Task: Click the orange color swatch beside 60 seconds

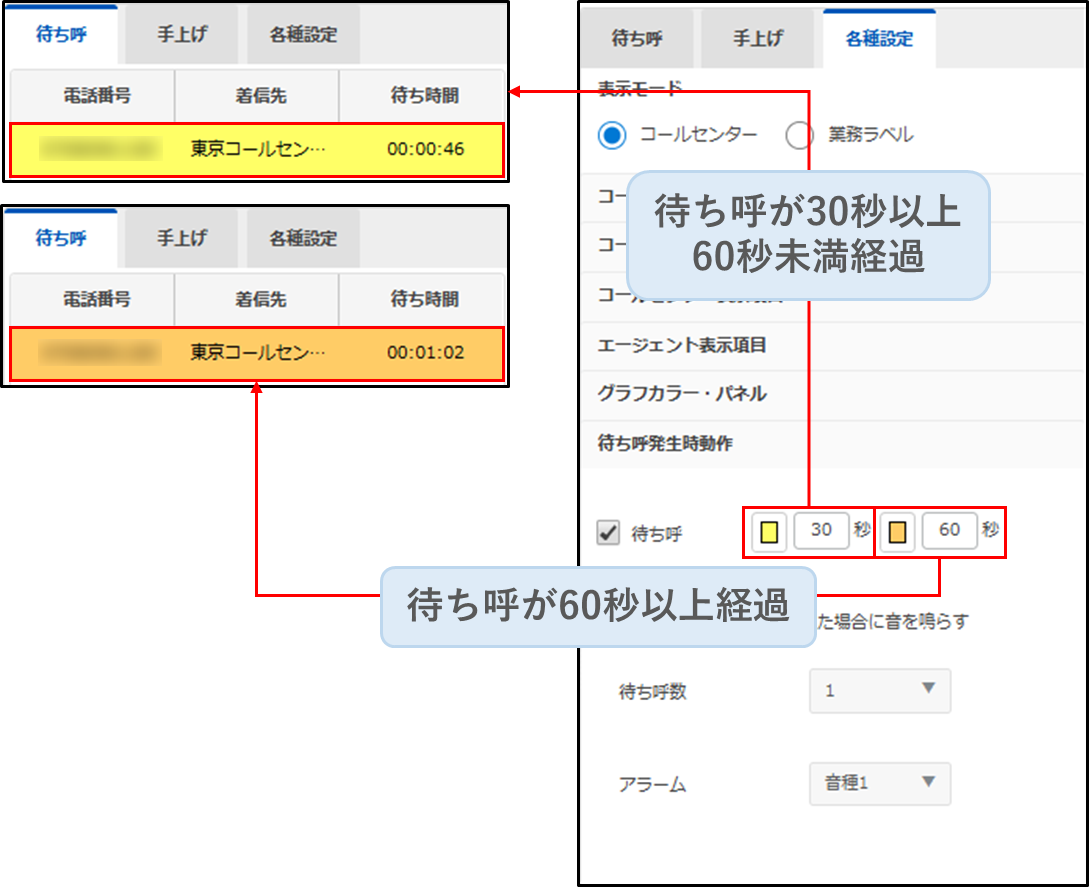Action: (898, 532)
